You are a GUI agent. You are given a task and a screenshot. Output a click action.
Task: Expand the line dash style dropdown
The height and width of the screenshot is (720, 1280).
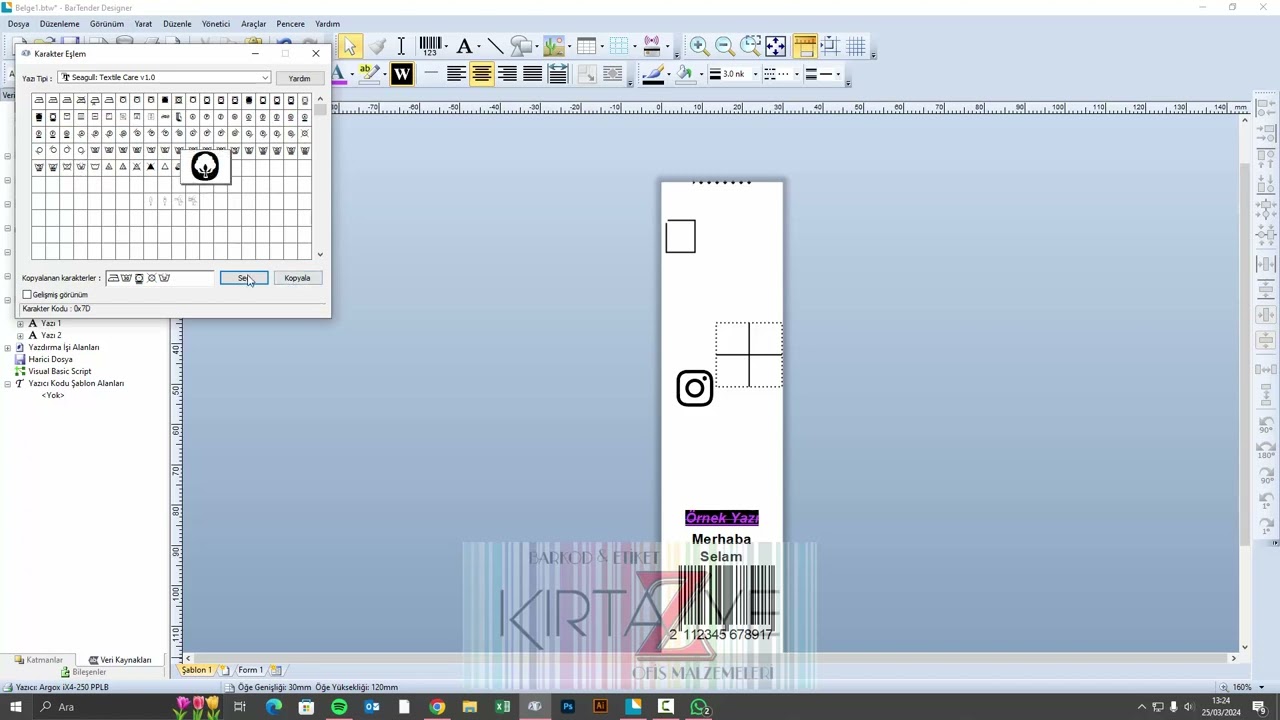pyautogui.click(x=796, y=74)
